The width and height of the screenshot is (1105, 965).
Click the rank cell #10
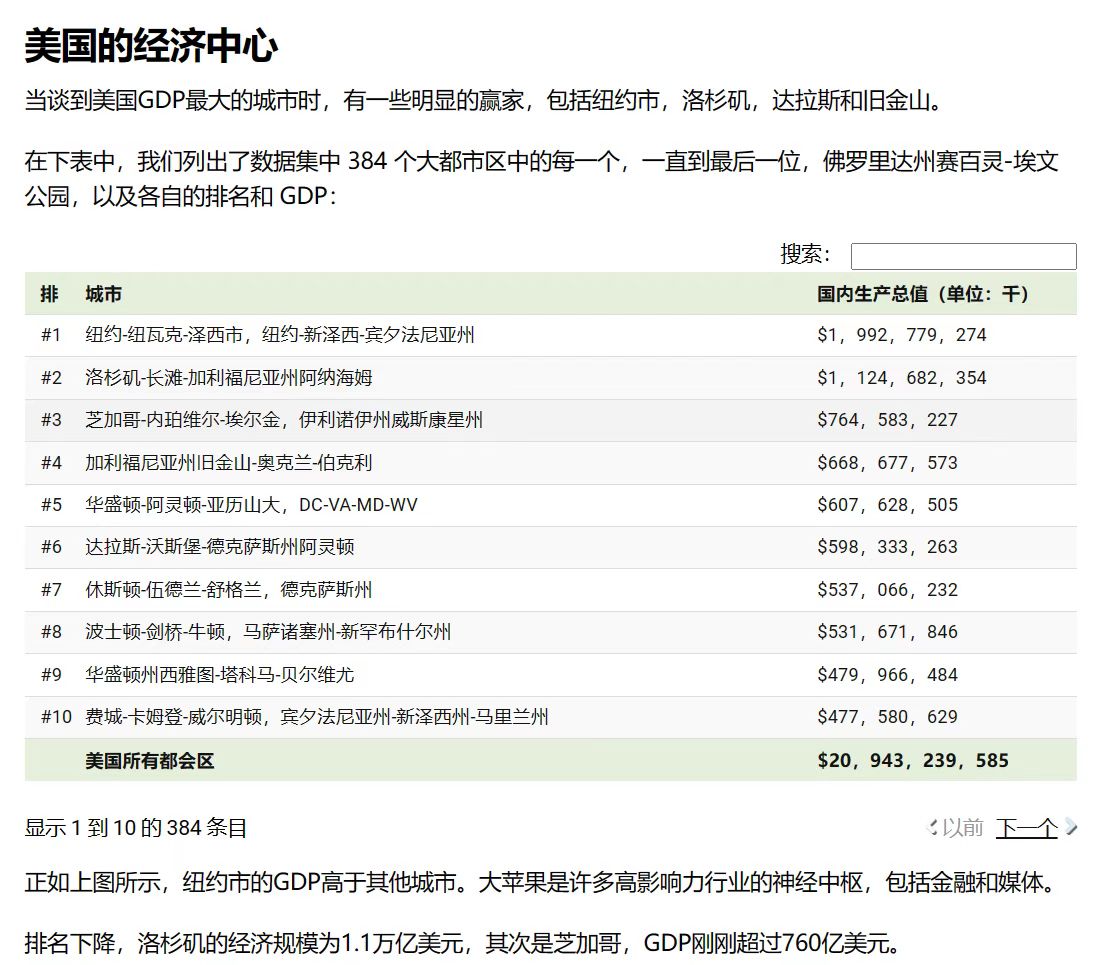56,717
